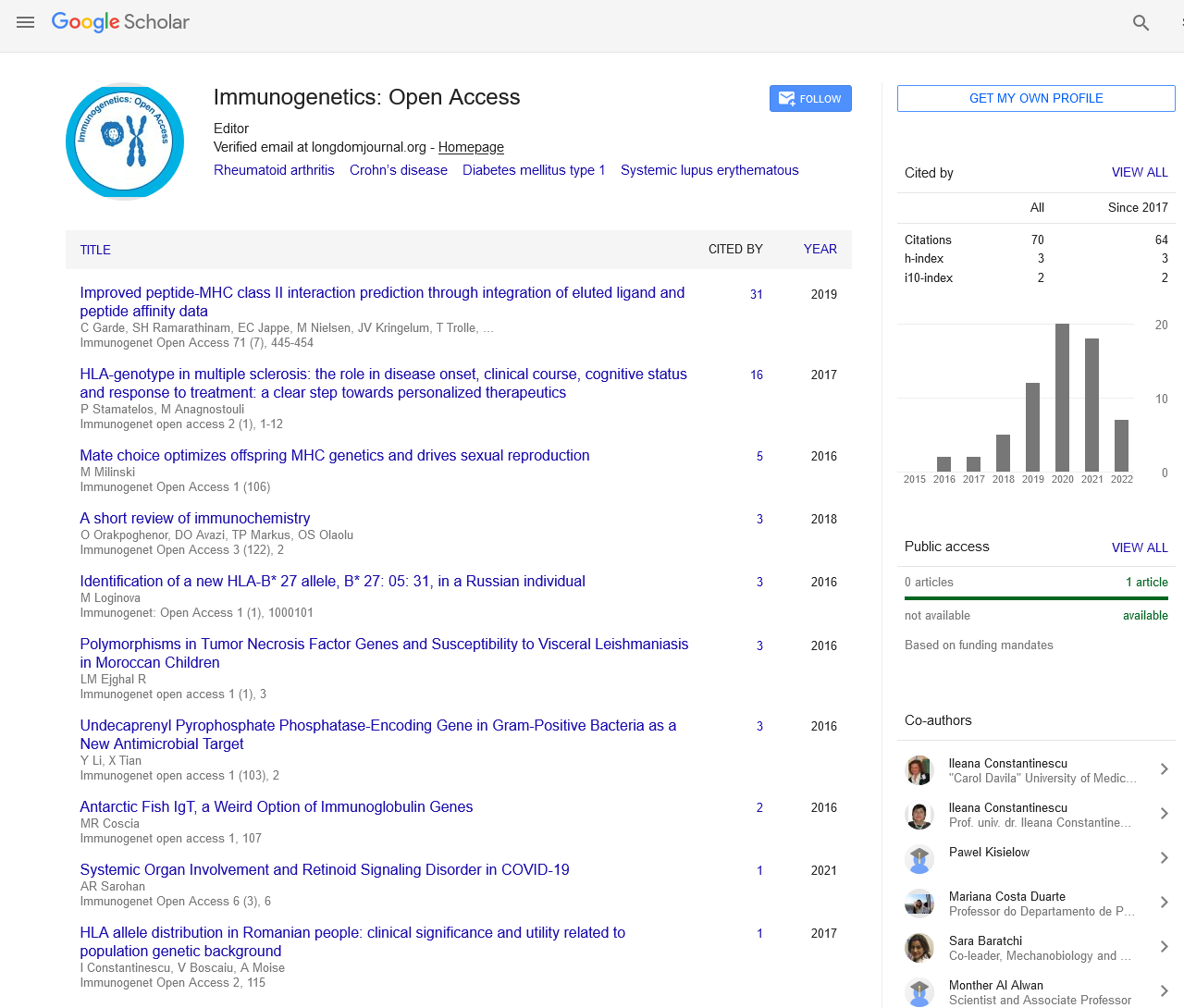Select the Rheumatoid arthritis topic tag
Viewport: 1184px width, 1008px height.
tap(274, 170)
